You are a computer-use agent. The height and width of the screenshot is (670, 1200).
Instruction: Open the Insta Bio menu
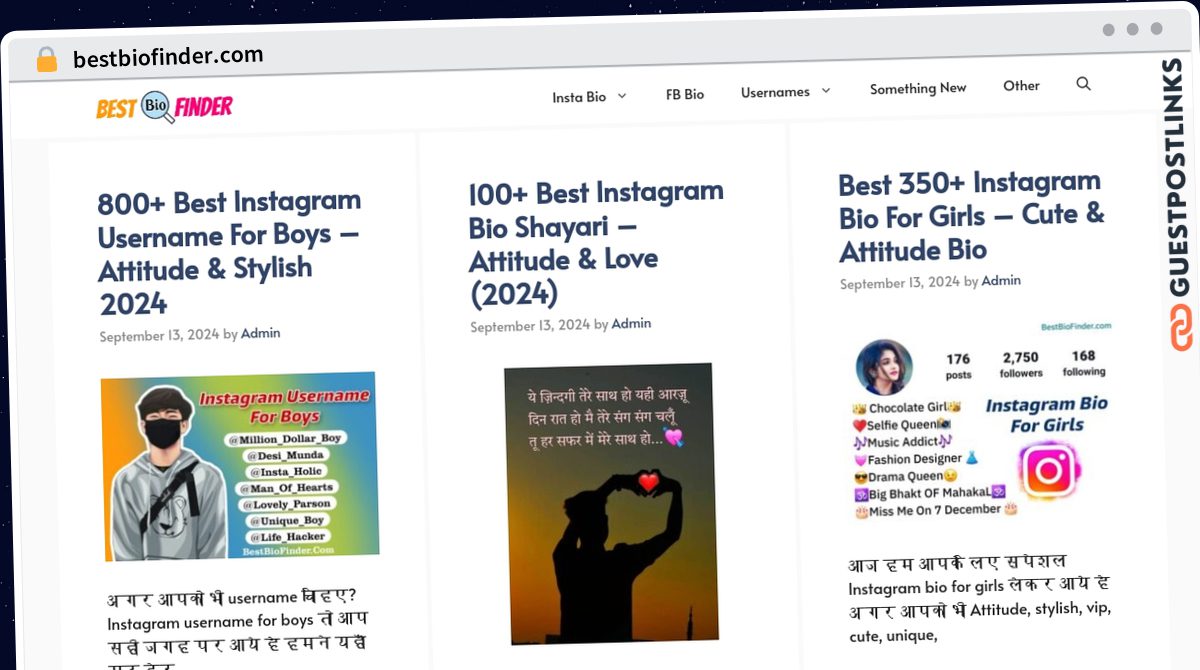tap(579, 97)
